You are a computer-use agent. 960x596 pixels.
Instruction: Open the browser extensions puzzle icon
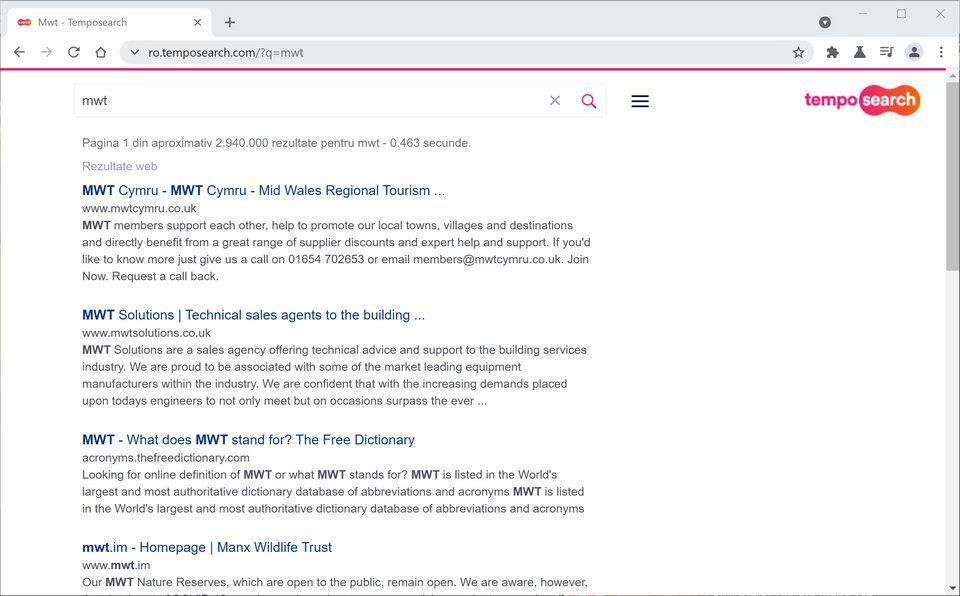point(832,52)
